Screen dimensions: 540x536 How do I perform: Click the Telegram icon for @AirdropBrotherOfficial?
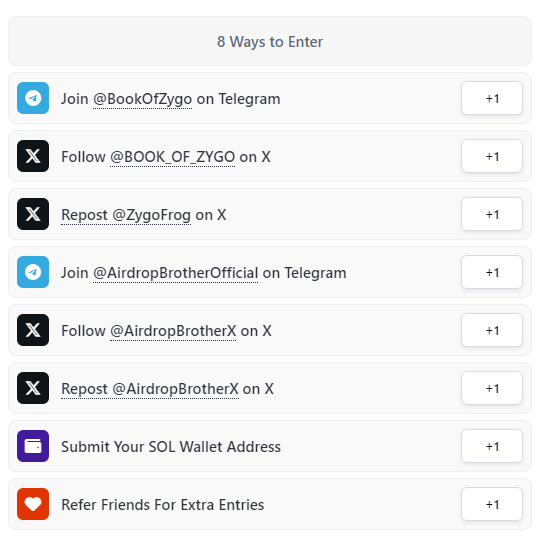[33, 272]
